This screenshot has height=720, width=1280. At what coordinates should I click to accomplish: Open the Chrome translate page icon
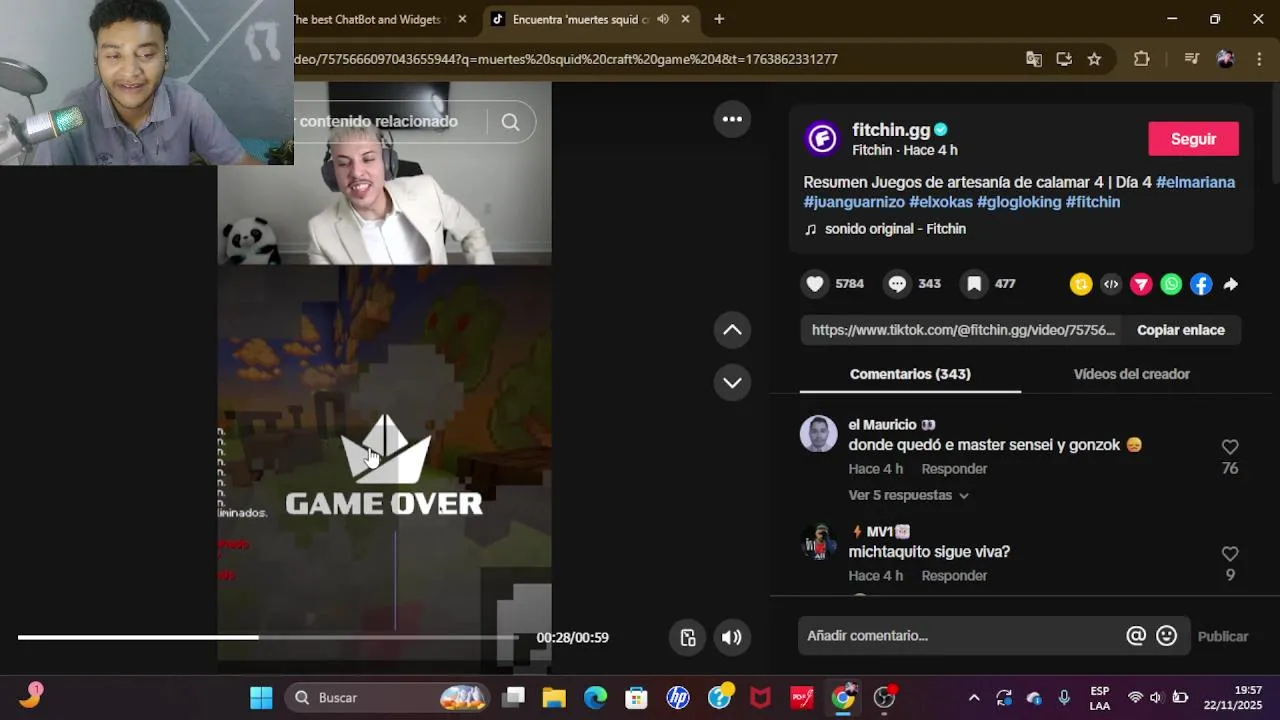[x=1034, y=59]
